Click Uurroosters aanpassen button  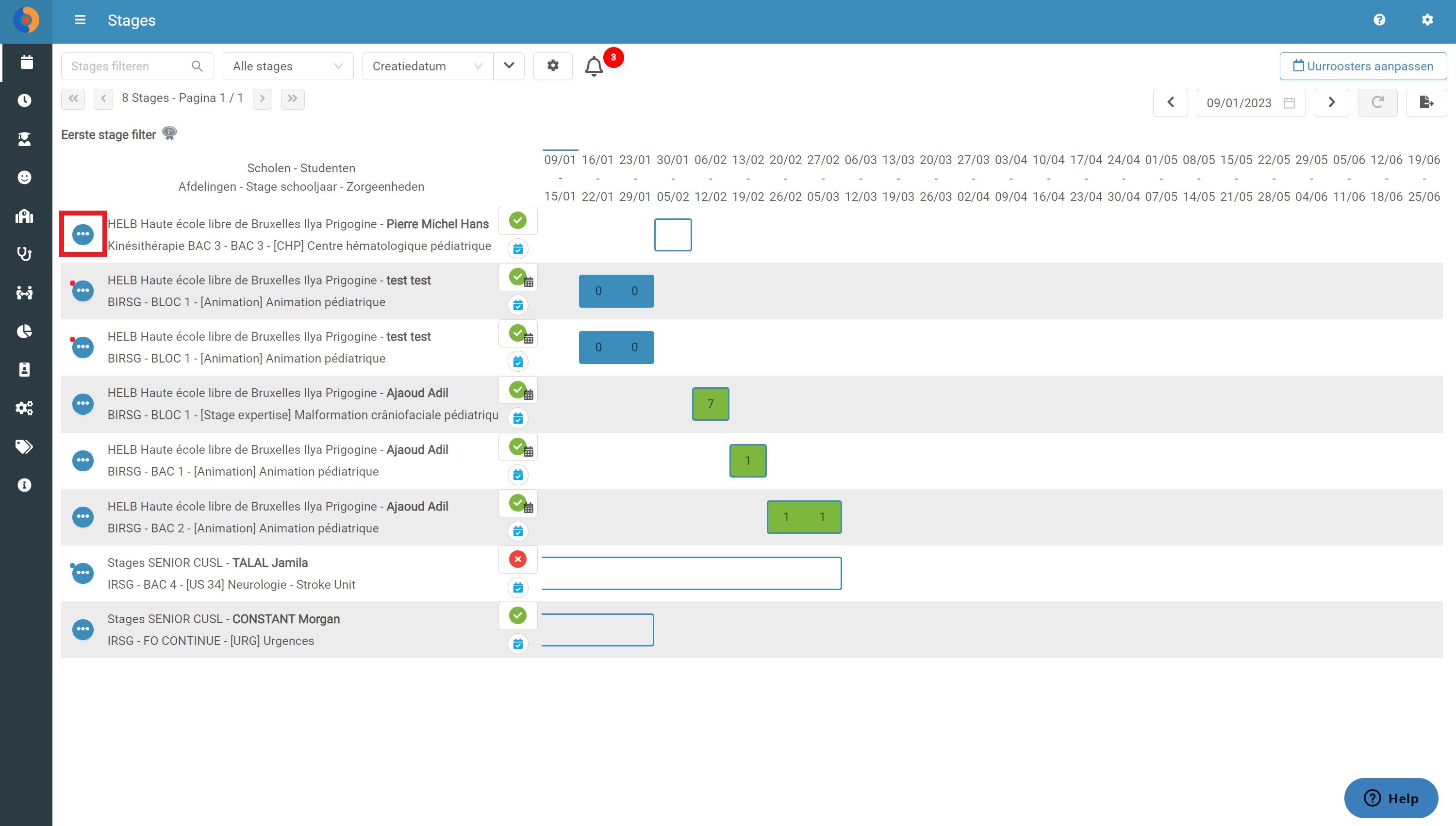(x=1363, y=66)
